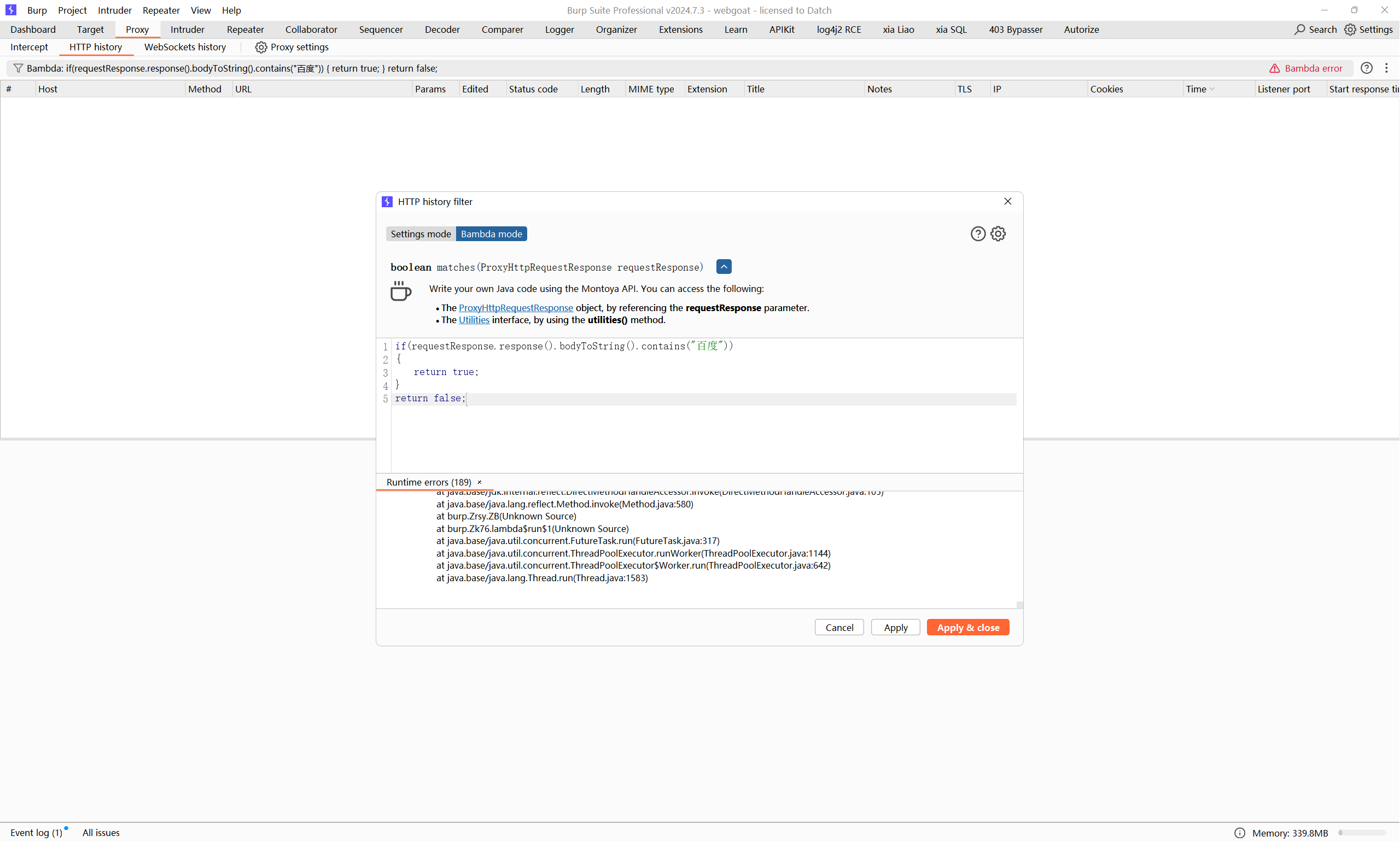Viewport: 1400px width, 842px height.
Task: Click the filter funnel icon in the Bambda bar
Action: click(x=18, y=68)
